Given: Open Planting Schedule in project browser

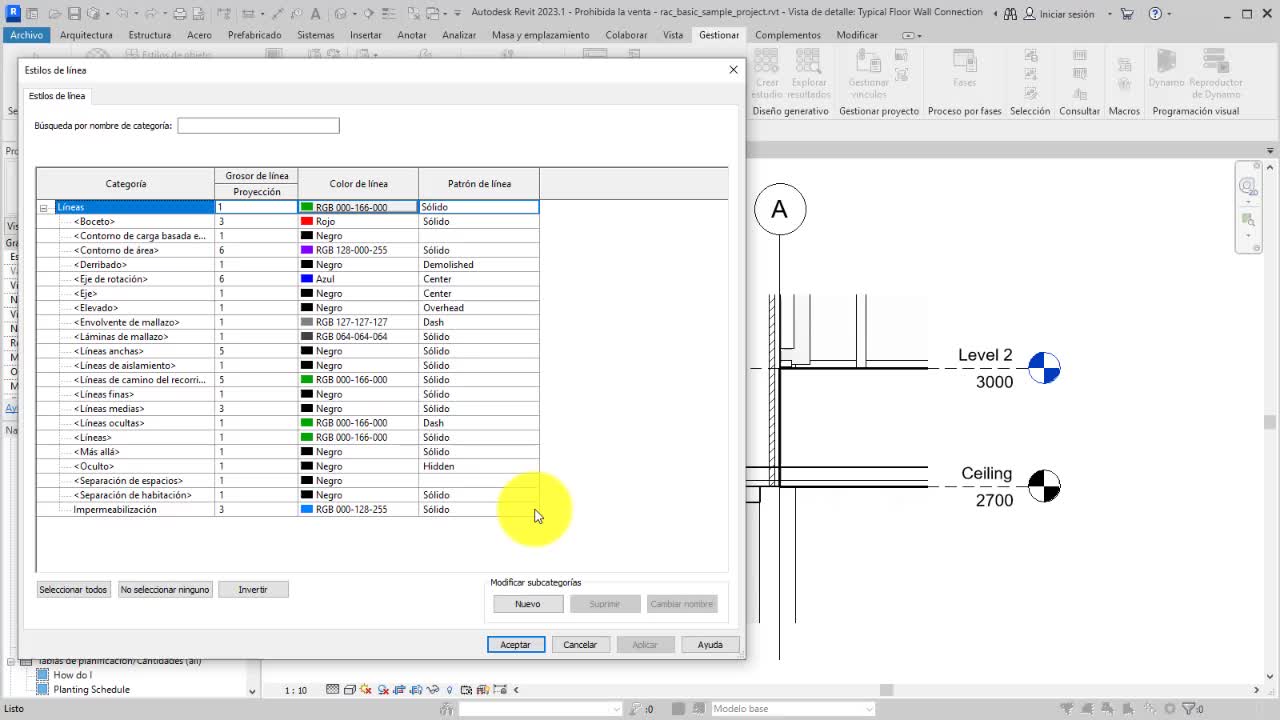Looking at the screenshot, I should click(91, 690).
